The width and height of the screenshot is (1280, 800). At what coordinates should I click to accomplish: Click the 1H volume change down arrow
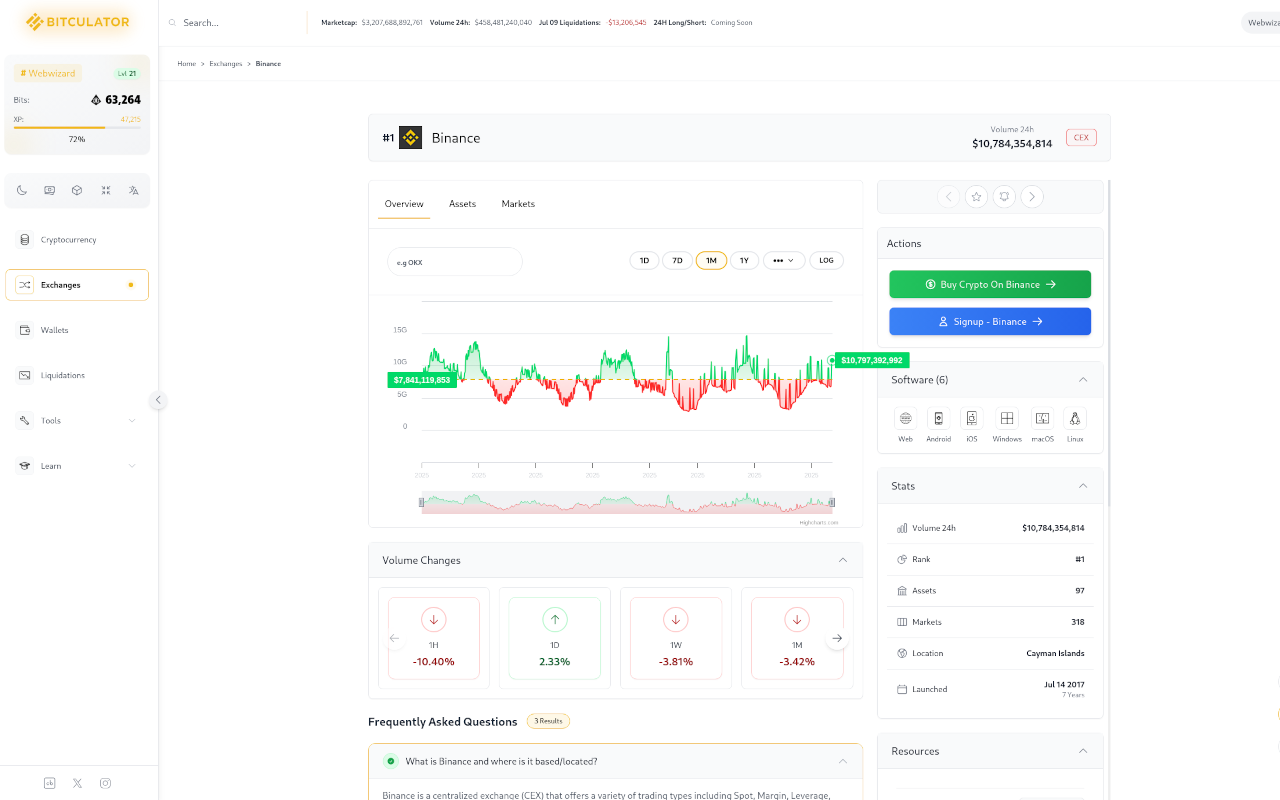coord(434,620)
